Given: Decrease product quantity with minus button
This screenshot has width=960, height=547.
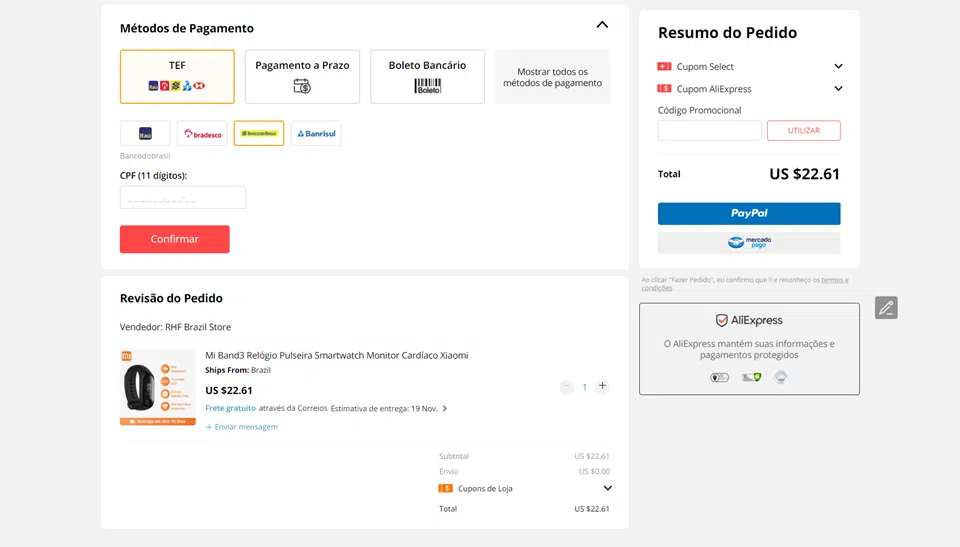Looking at the screenshot, I should (x=567, y=387).
